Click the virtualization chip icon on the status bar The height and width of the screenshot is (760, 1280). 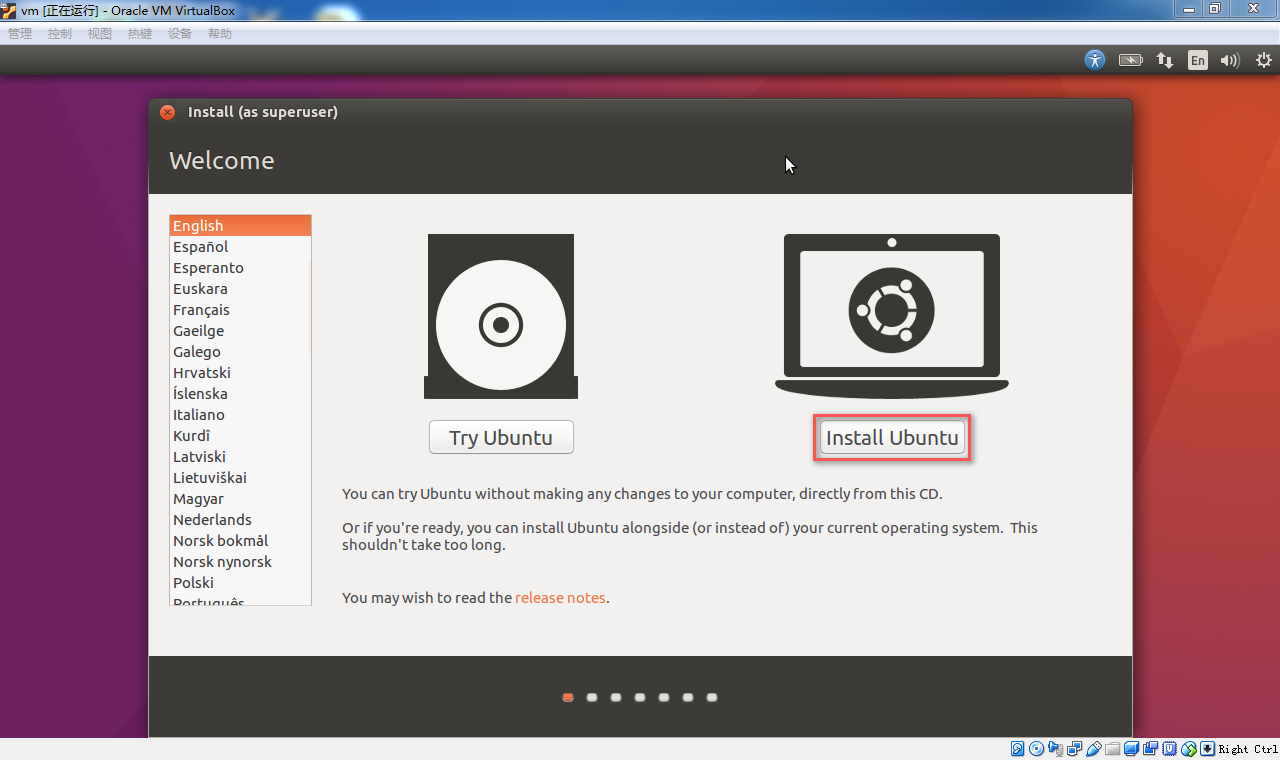point(1169,748)
